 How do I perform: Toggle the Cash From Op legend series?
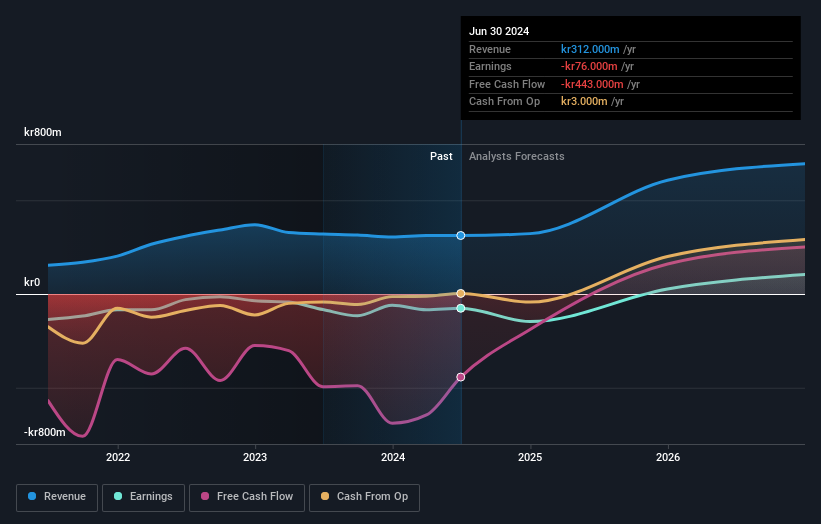click(x=364, y=497)
